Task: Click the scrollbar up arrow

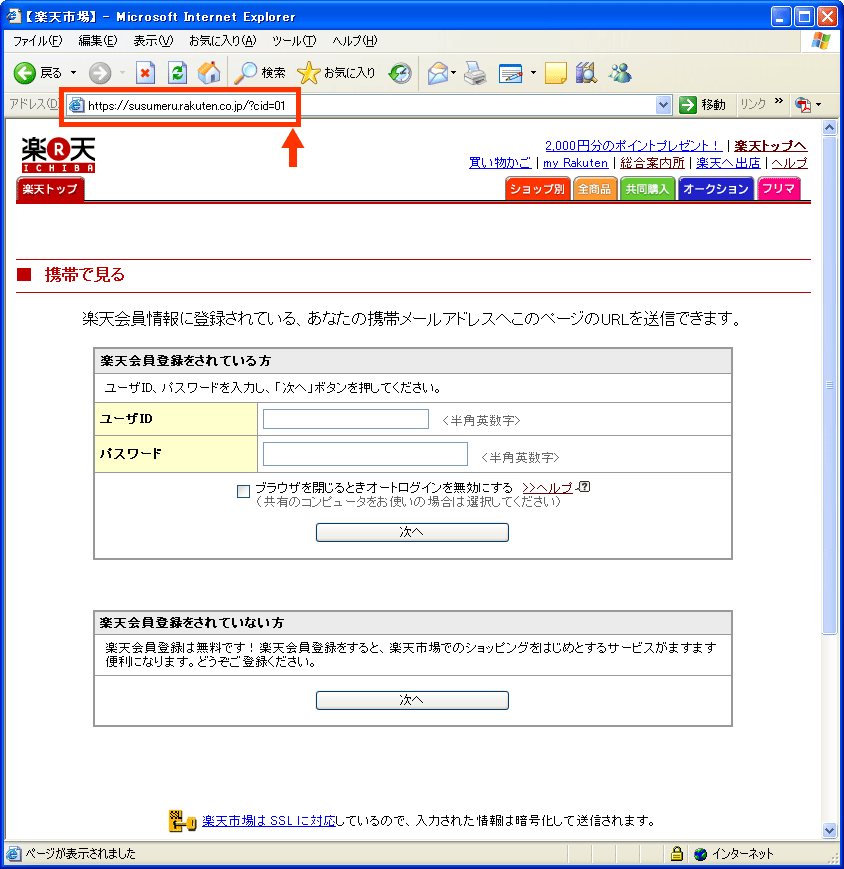Action: click(x=830, y=127)
